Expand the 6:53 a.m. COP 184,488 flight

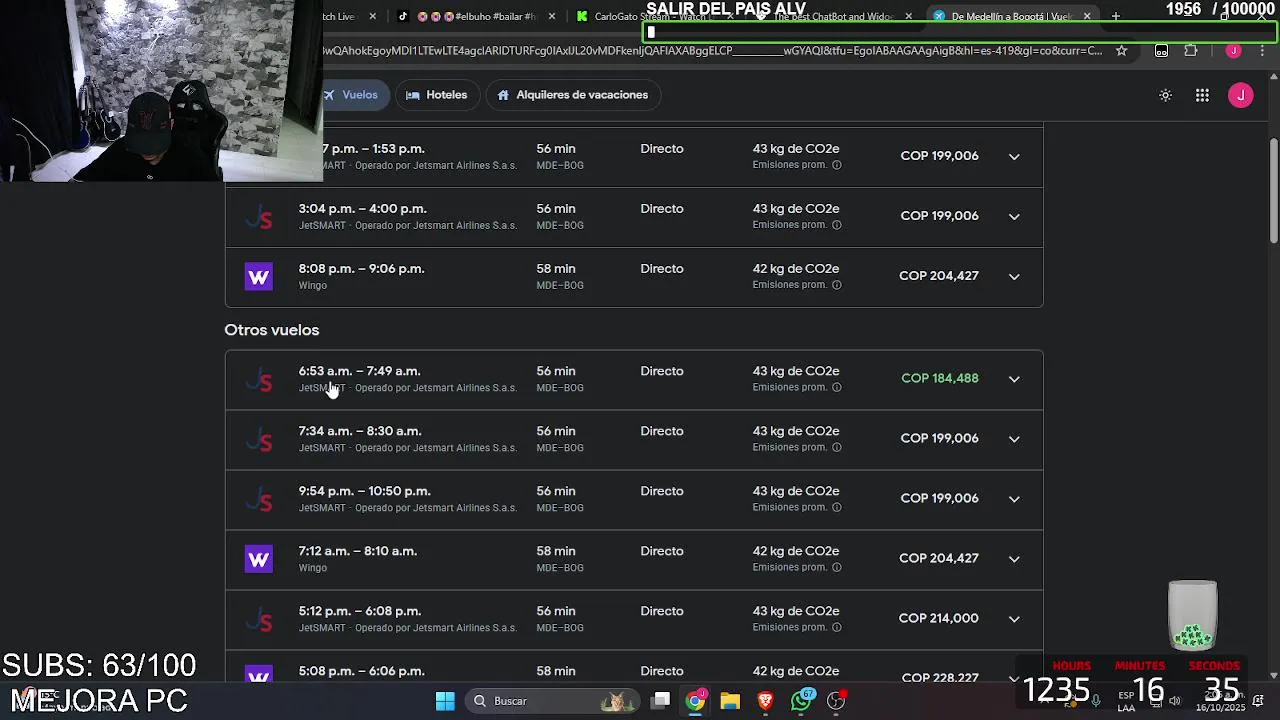click(1014, 378)
